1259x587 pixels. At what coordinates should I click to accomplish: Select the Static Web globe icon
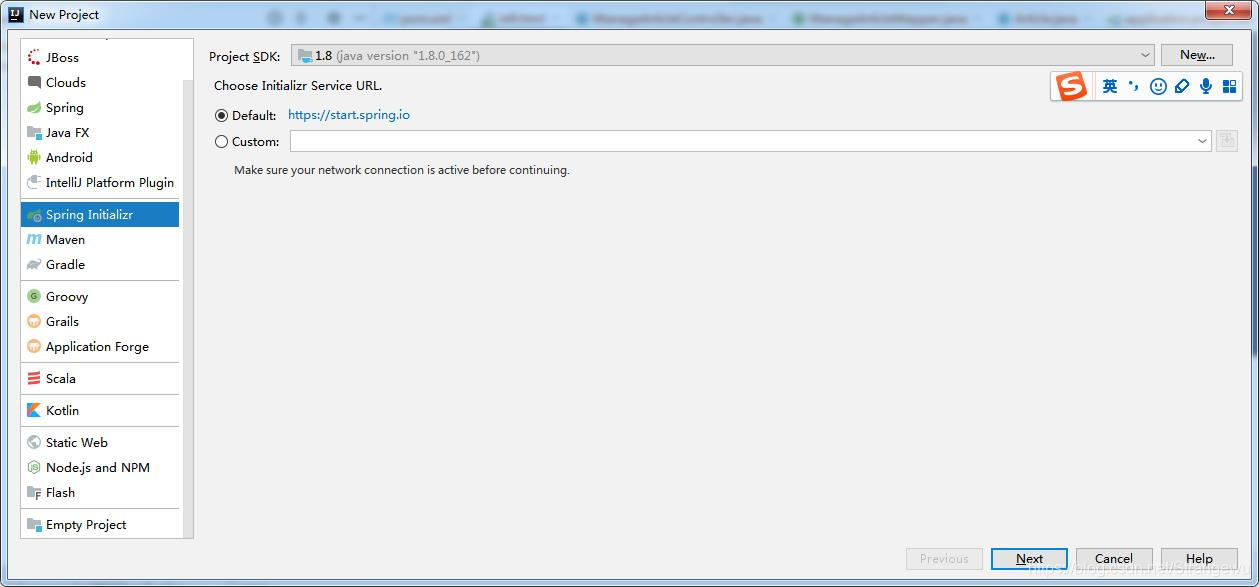34,443
